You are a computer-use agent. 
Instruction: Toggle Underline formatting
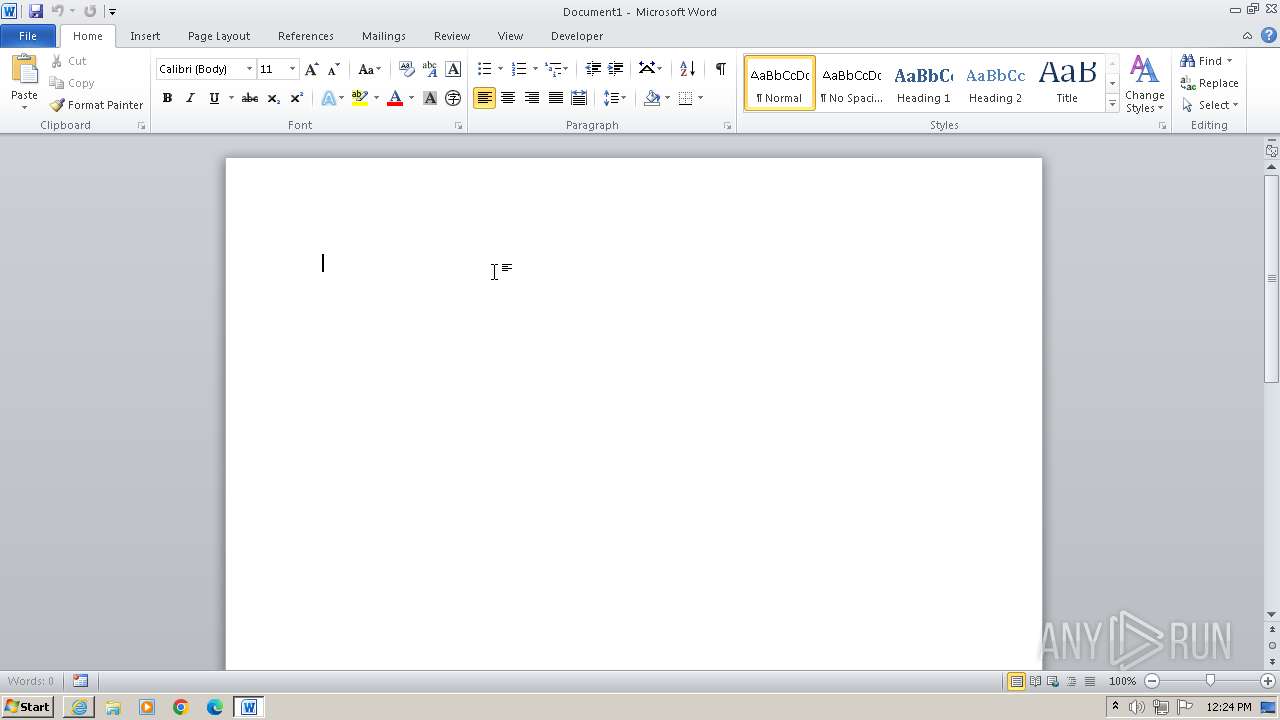(213, 98)
